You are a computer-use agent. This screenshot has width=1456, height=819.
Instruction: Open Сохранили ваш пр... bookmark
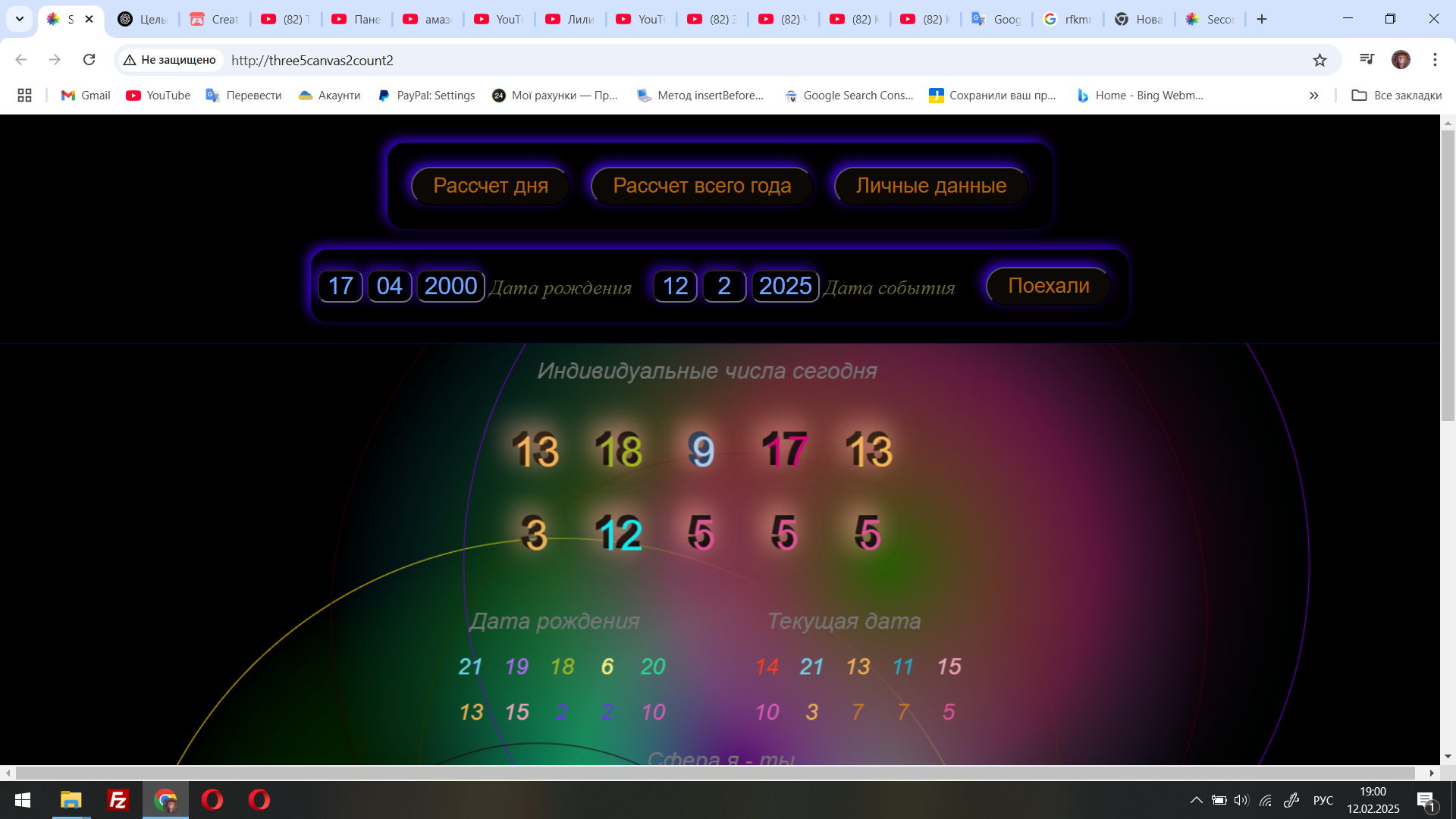993,96
